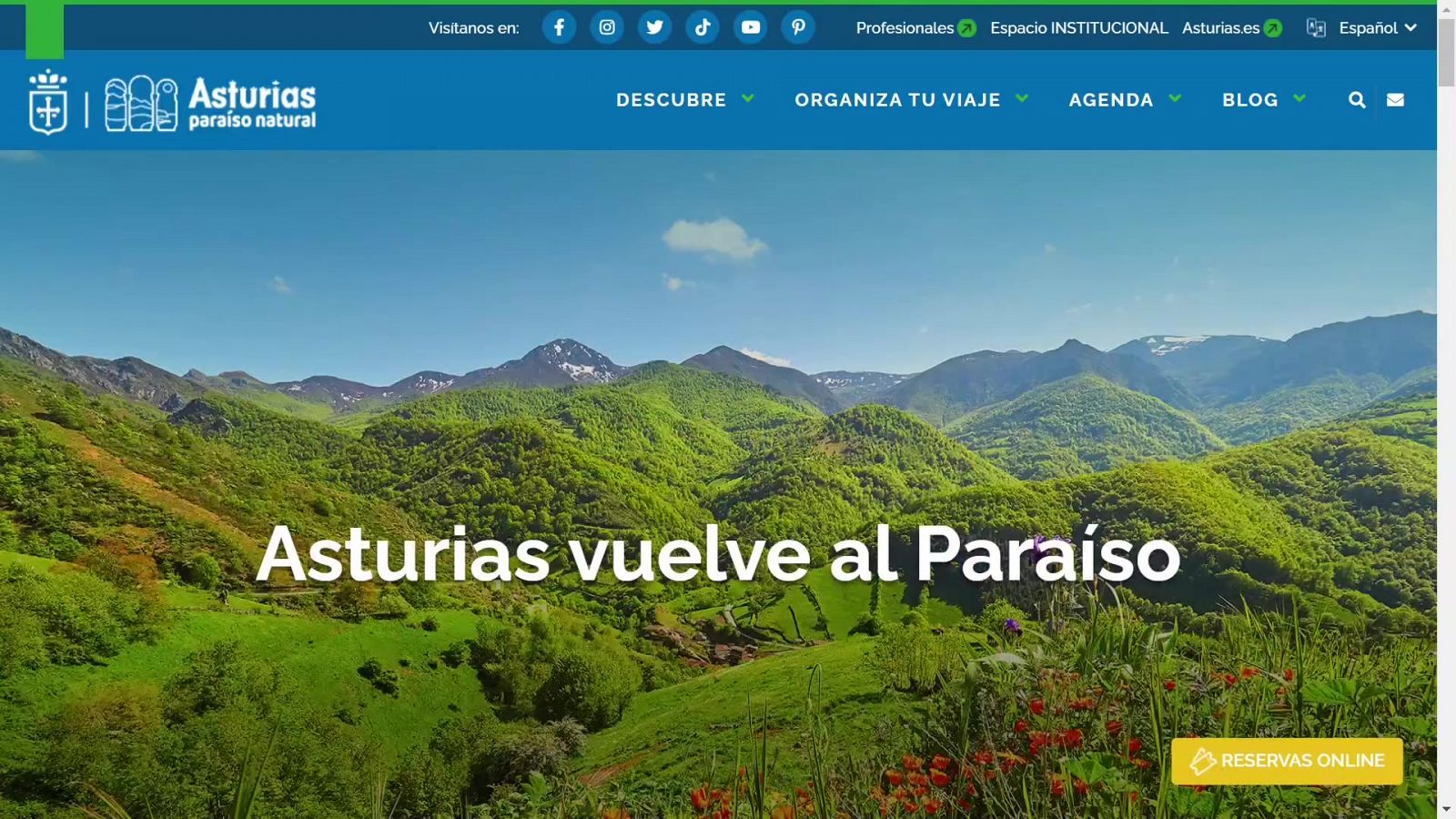This screenshot has height=819, width=1456.
Task: Open the AGENDA menu item
Action: pos(1111,100)
